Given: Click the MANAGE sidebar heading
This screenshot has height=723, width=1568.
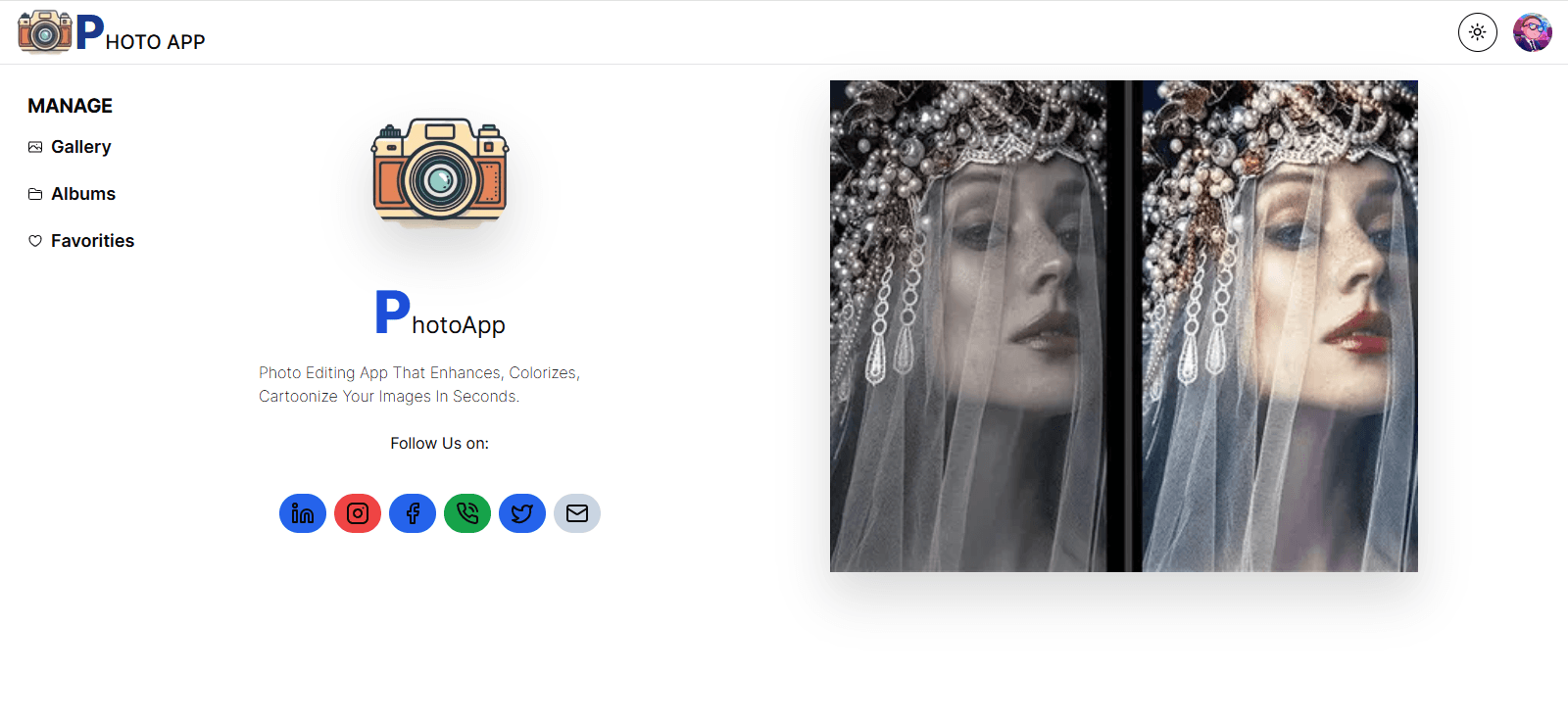Looking at the screenshot, I should pos(70,106).
